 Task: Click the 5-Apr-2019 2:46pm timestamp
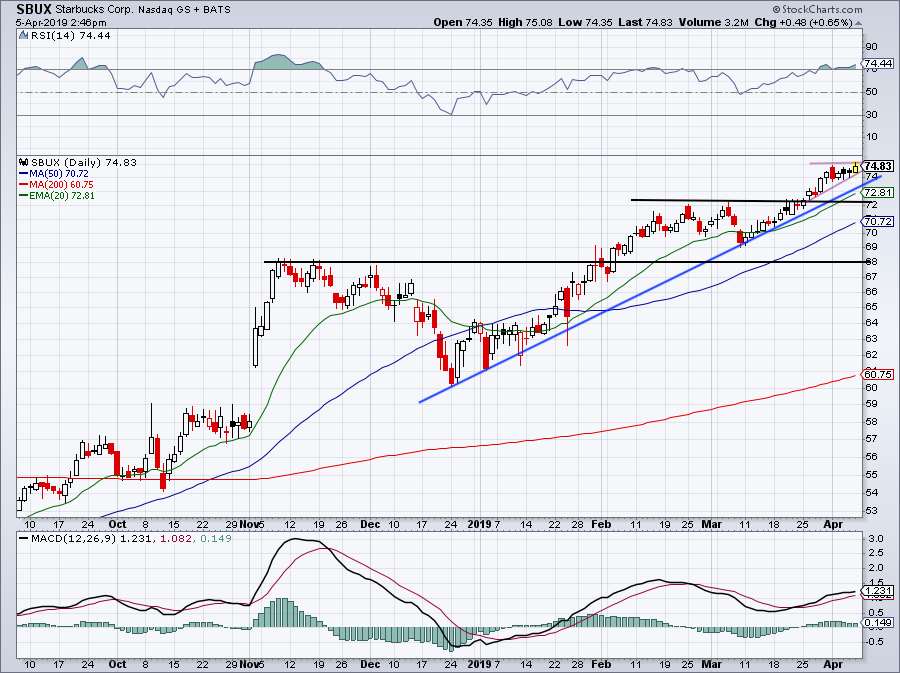pyautogui.click(x=61, y=23)
